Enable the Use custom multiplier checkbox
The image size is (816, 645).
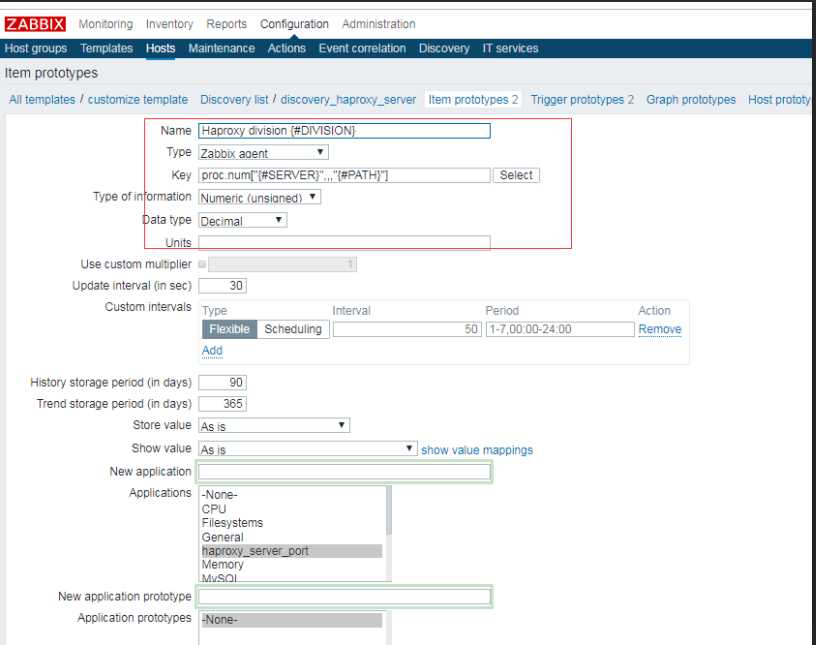[202, 264]
